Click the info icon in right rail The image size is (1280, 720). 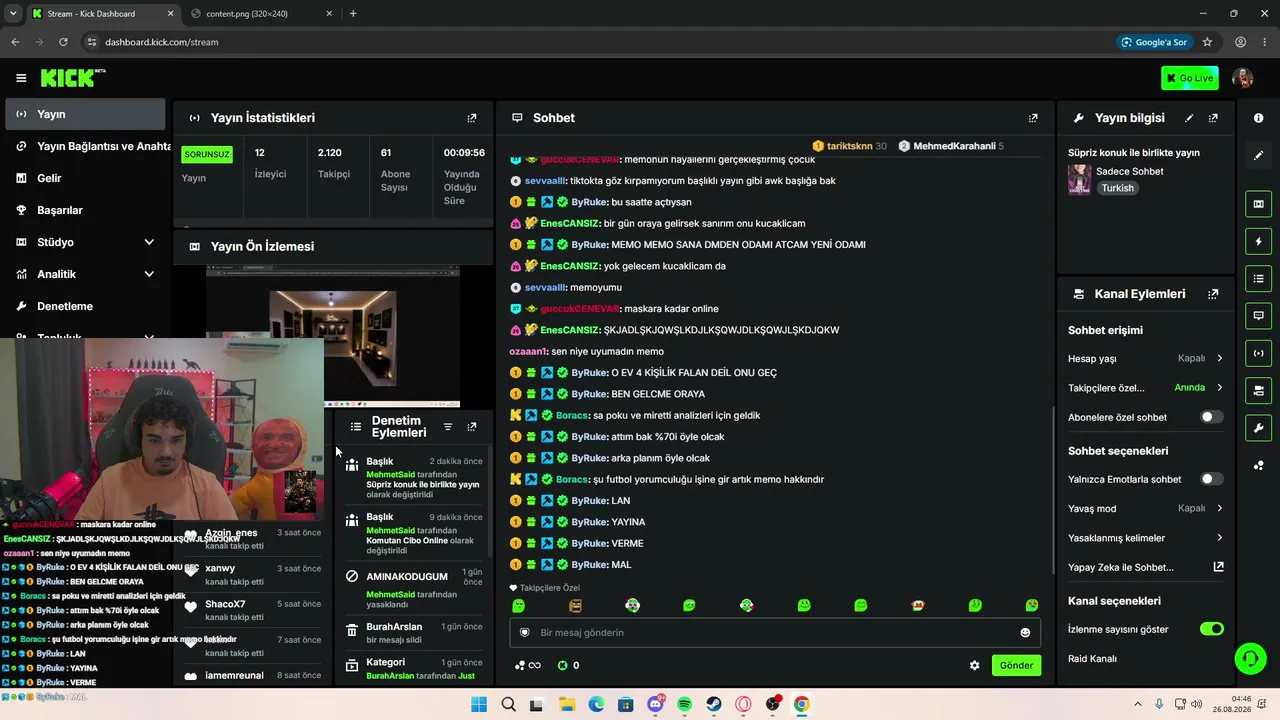[1258, 118]
